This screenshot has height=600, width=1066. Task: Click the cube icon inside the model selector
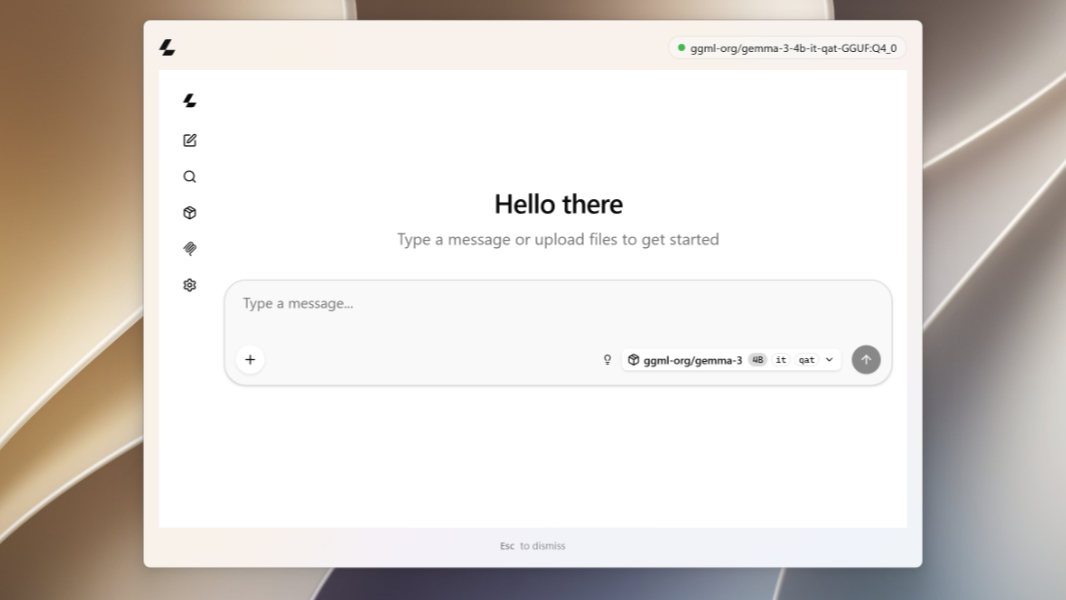coord(633,360)
